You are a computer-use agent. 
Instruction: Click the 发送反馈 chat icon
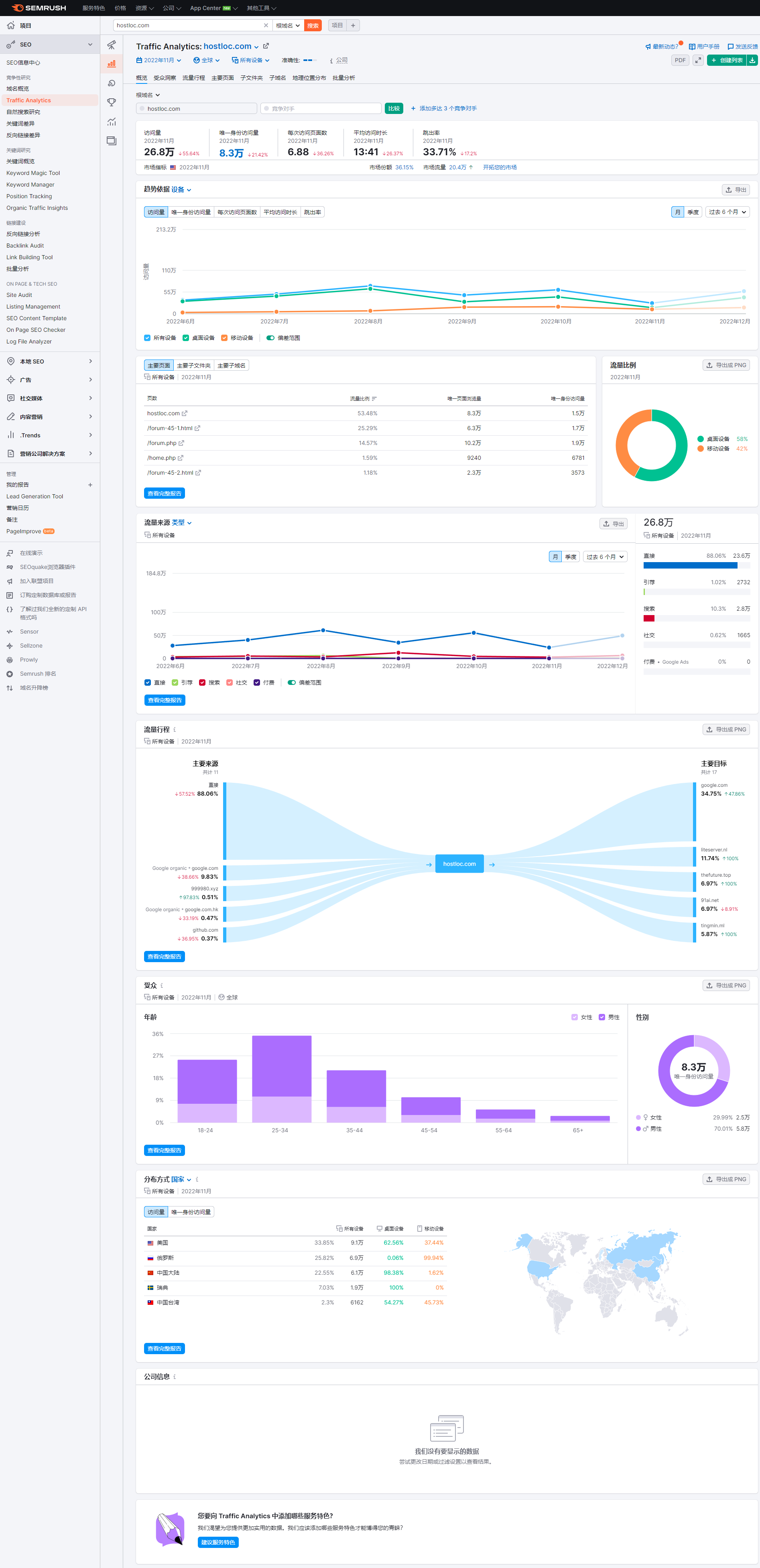coord(730,47)
